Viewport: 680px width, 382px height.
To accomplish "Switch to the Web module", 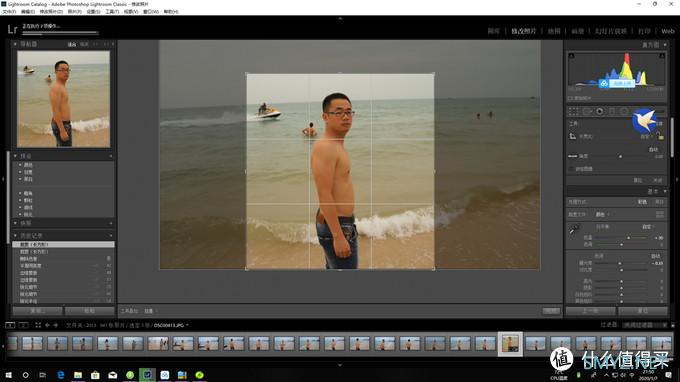I will 667,31.
